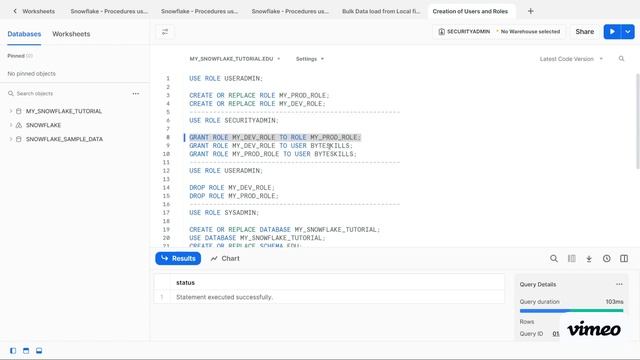Run the query with the play button

point(612,31)
